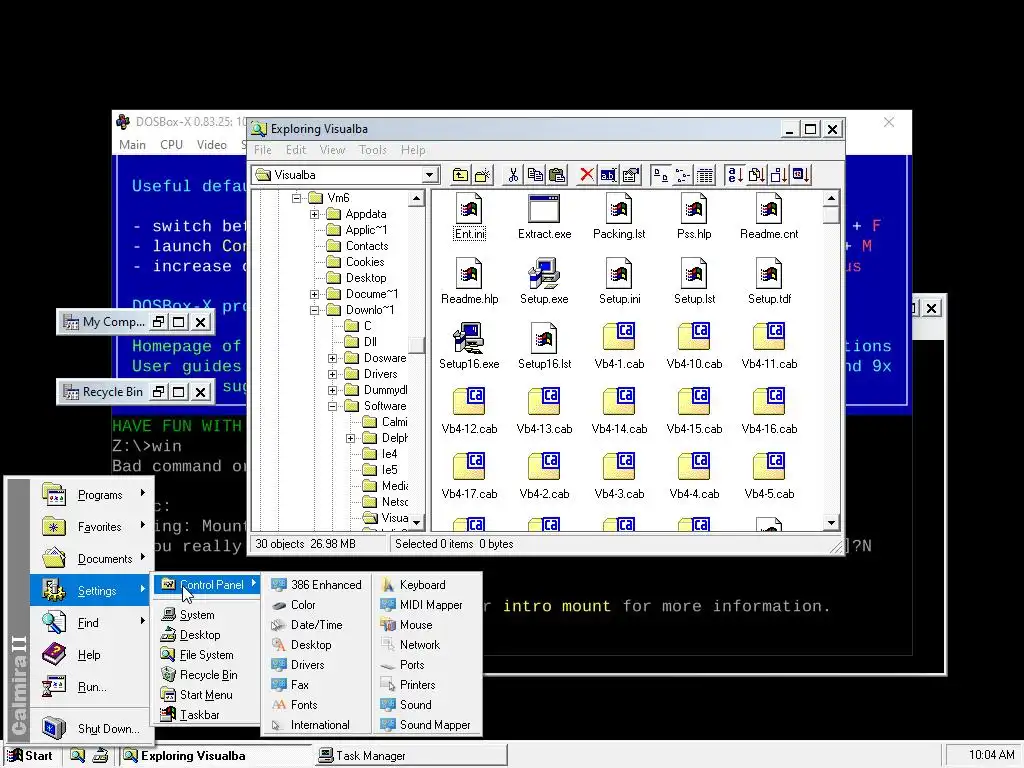This screenshot has height=768, width=1024.
Task: Select the Extract.exe file icon
Action: (x=544, y=209)
